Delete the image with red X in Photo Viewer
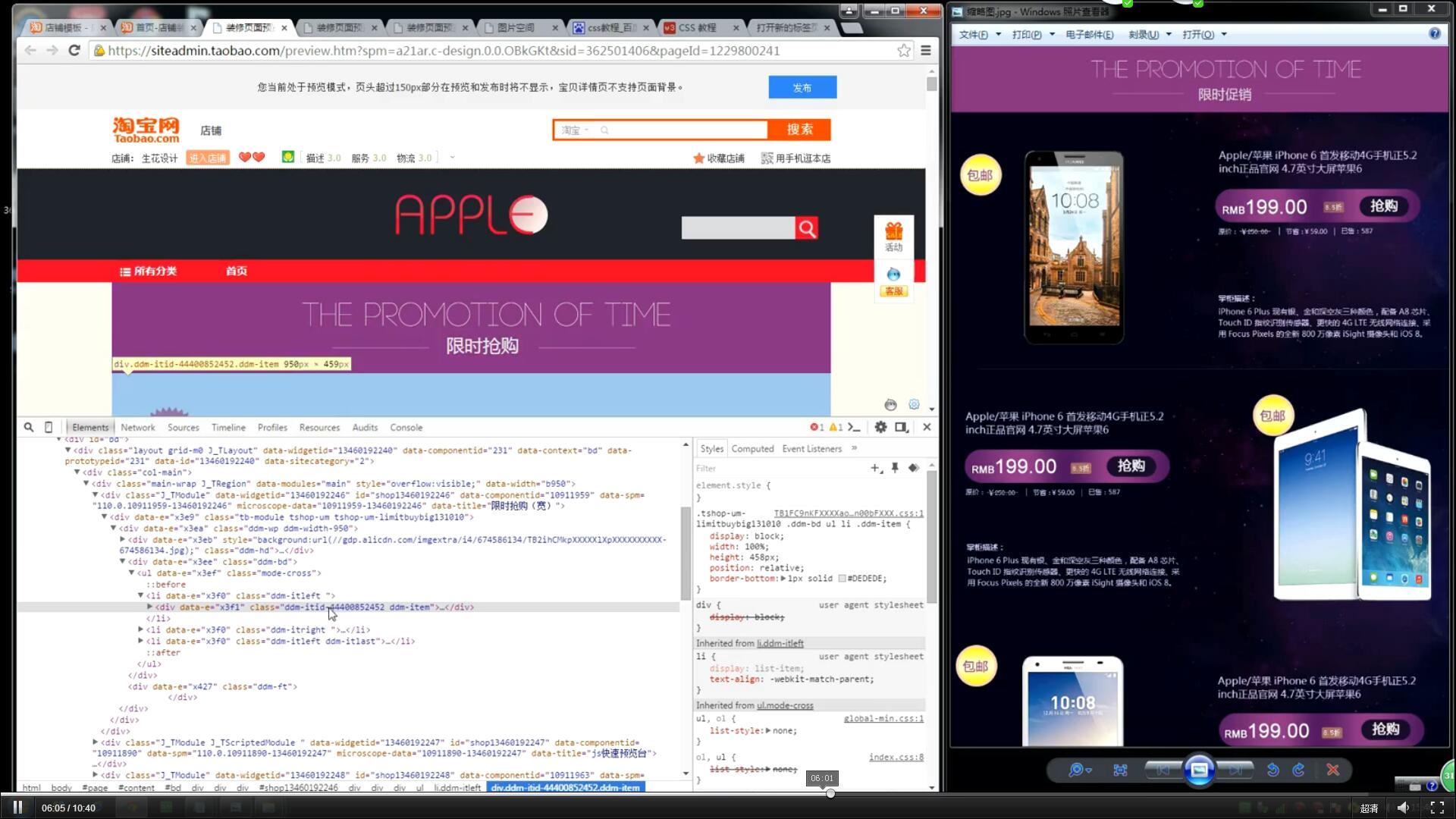The height and width of the screenshot is (819, 1456). [1332, 770]
